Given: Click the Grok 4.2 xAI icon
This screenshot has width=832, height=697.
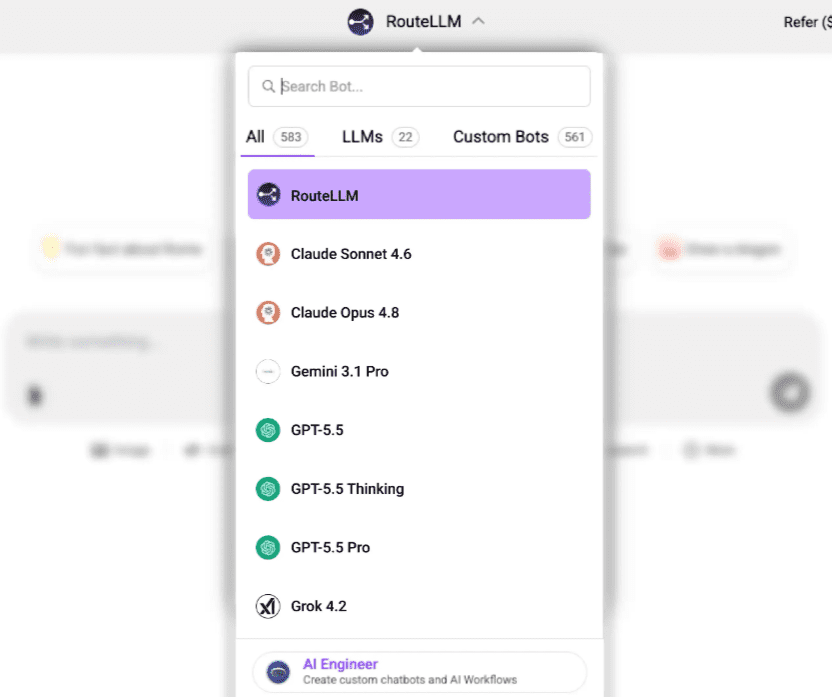Looking at the screenshot, I should [268, 606].
